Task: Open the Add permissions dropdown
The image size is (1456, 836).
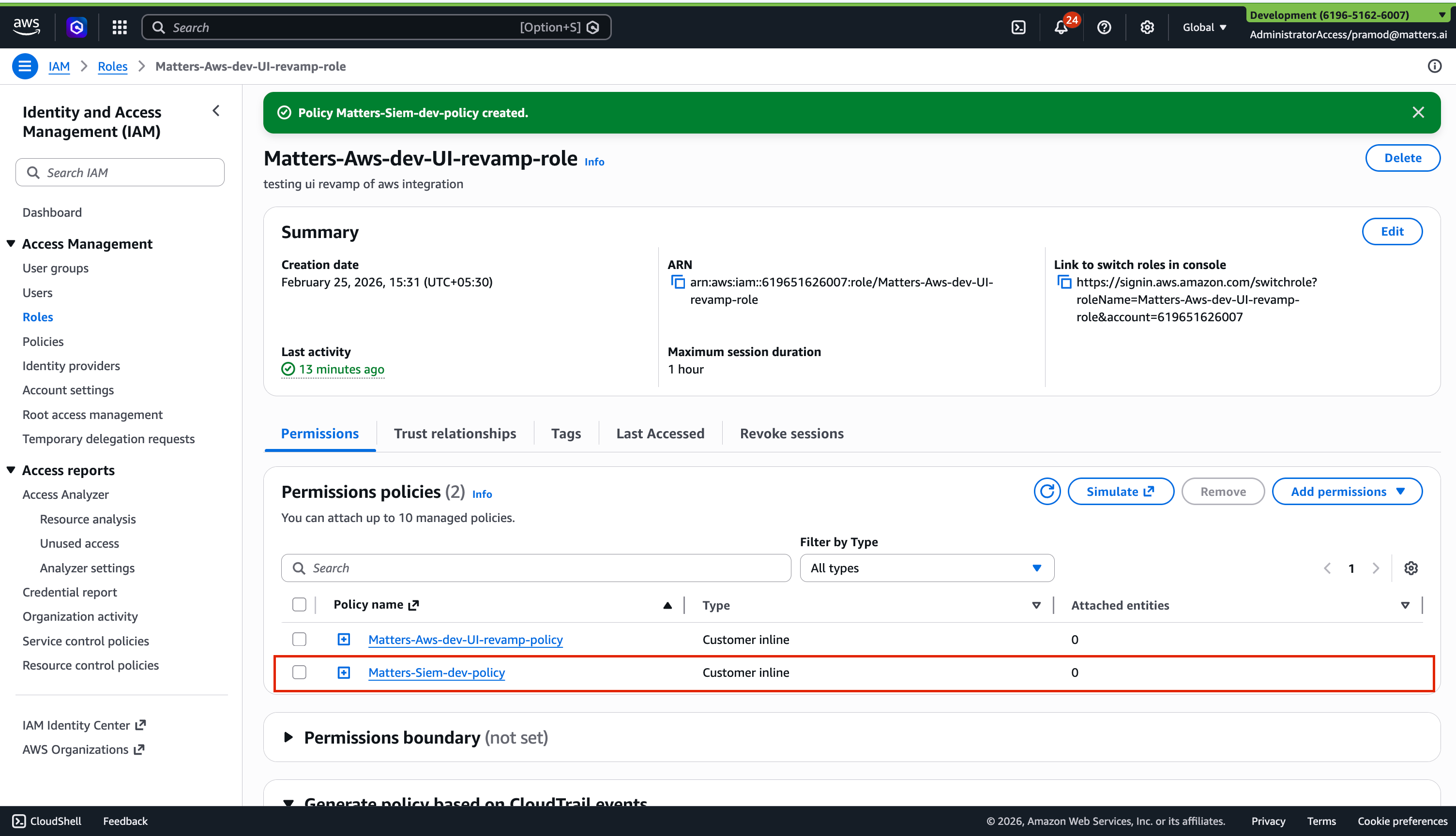Action: point(1347,492)
